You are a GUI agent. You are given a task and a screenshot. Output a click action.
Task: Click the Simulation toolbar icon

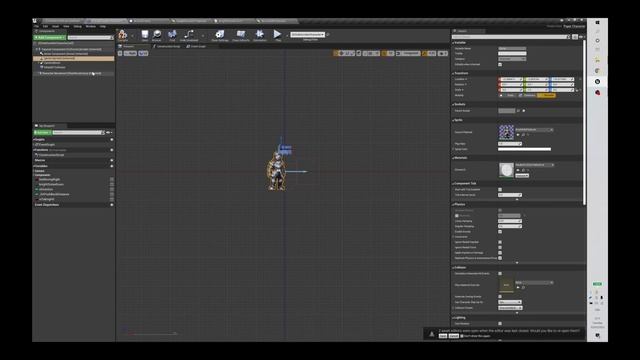pyautogui.click(x=259, y=36)
